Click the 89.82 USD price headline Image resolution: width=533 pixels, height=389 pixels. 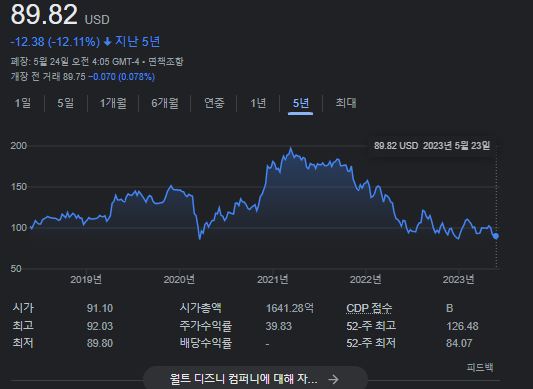[x=60, y=15]
